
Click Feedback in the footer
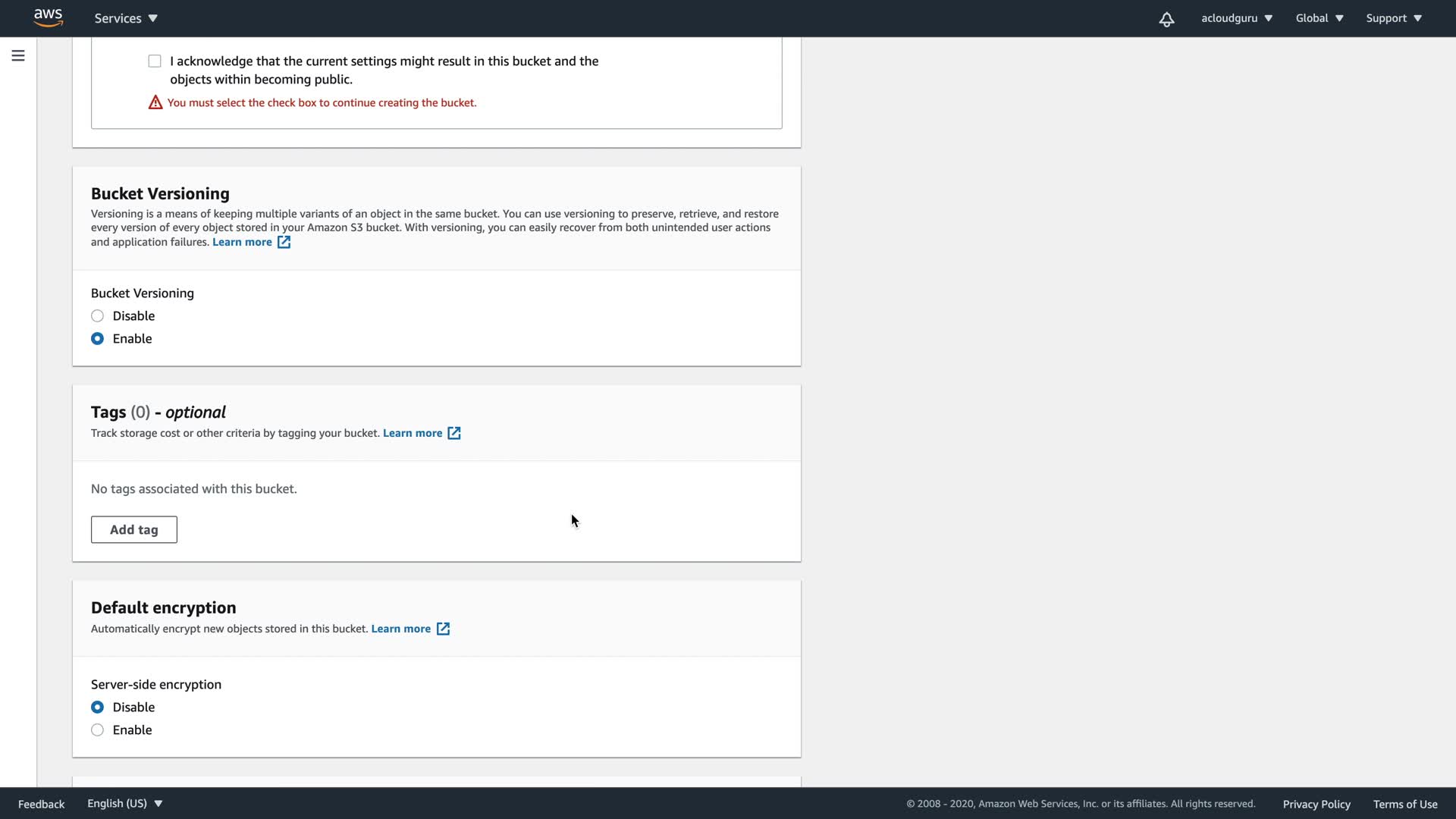42,805
